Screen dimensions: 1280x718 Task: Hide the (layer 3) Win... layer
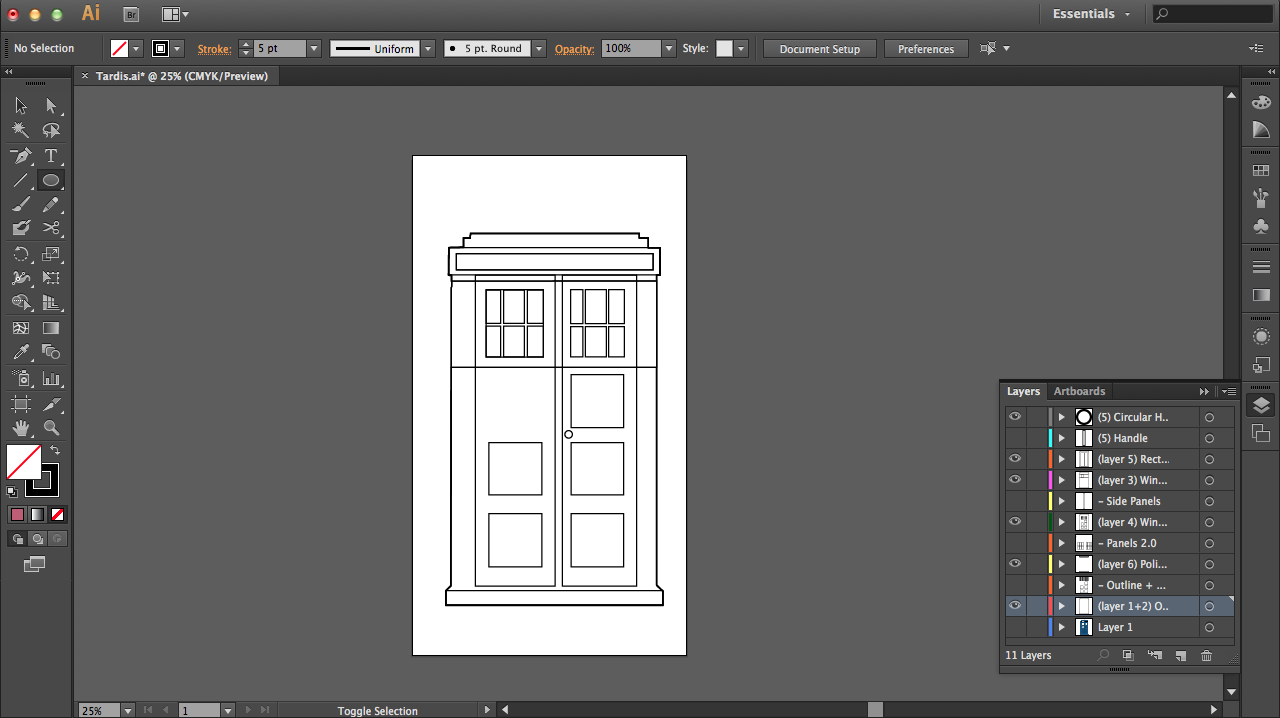coord(1015,480)
